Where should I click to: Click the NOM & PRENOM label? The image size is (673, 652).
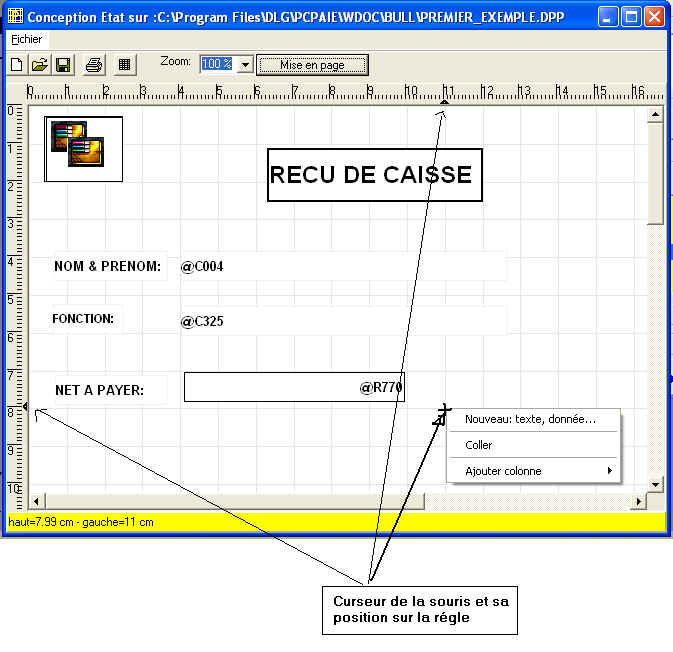(107, 267)
